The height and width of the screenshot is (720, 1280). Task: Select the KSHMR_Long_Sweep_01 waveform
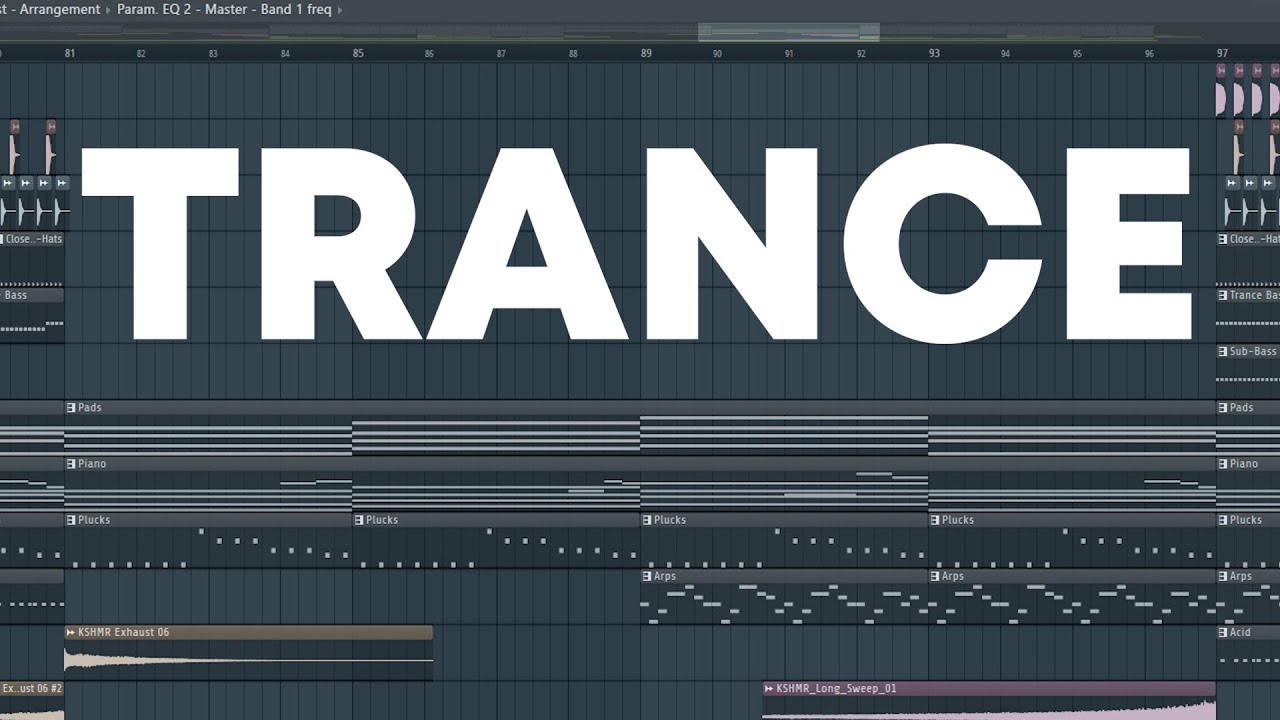point(989,708)
